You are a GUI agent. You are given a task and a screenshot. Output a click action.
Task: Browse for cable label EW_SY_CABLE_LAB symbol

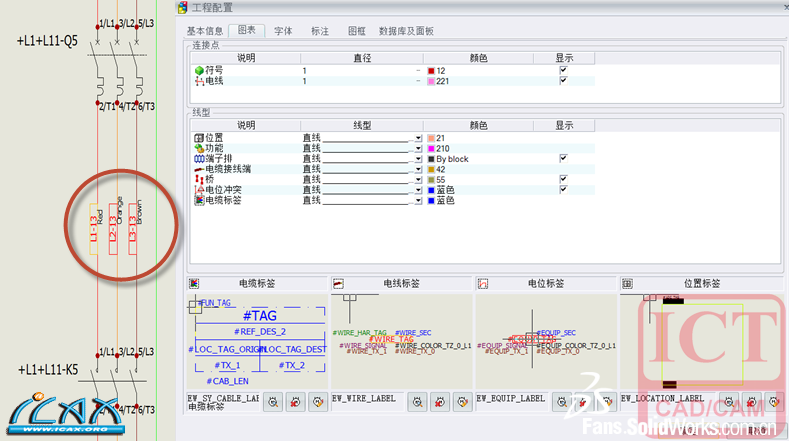pos(273,402)
